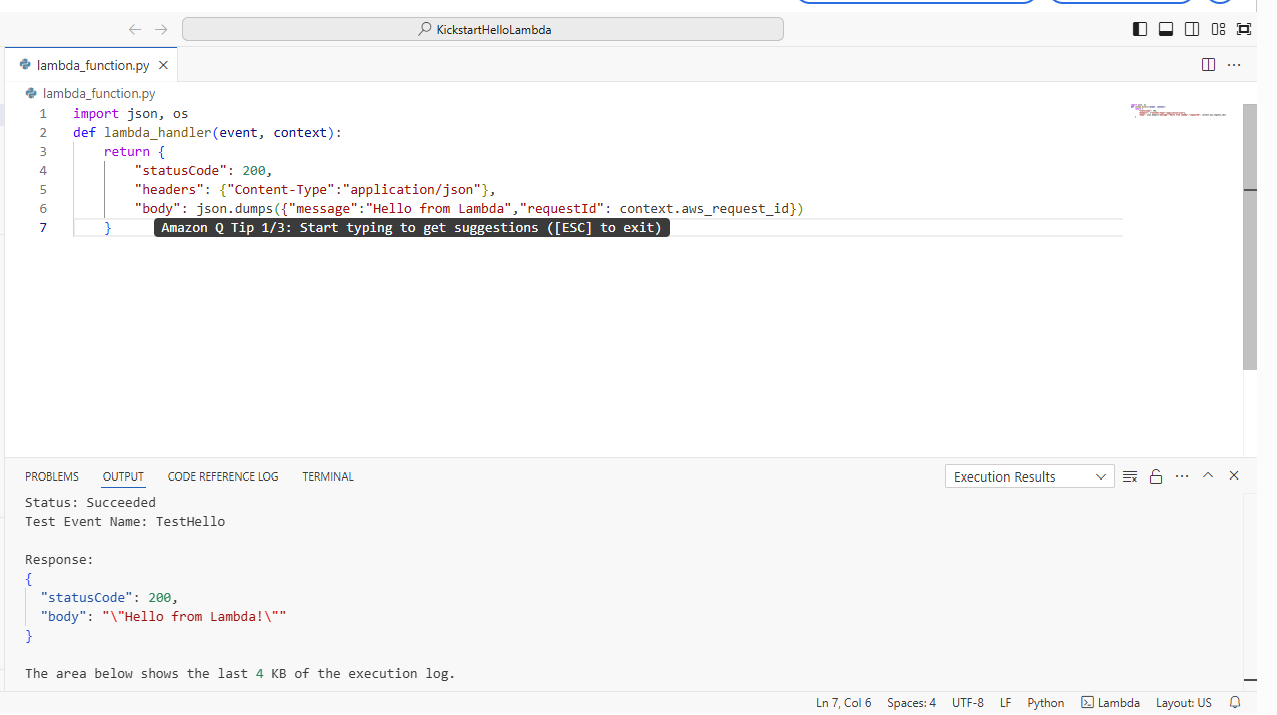Click the code minimap preview

pyautogui.click(x=1180, y=111)
